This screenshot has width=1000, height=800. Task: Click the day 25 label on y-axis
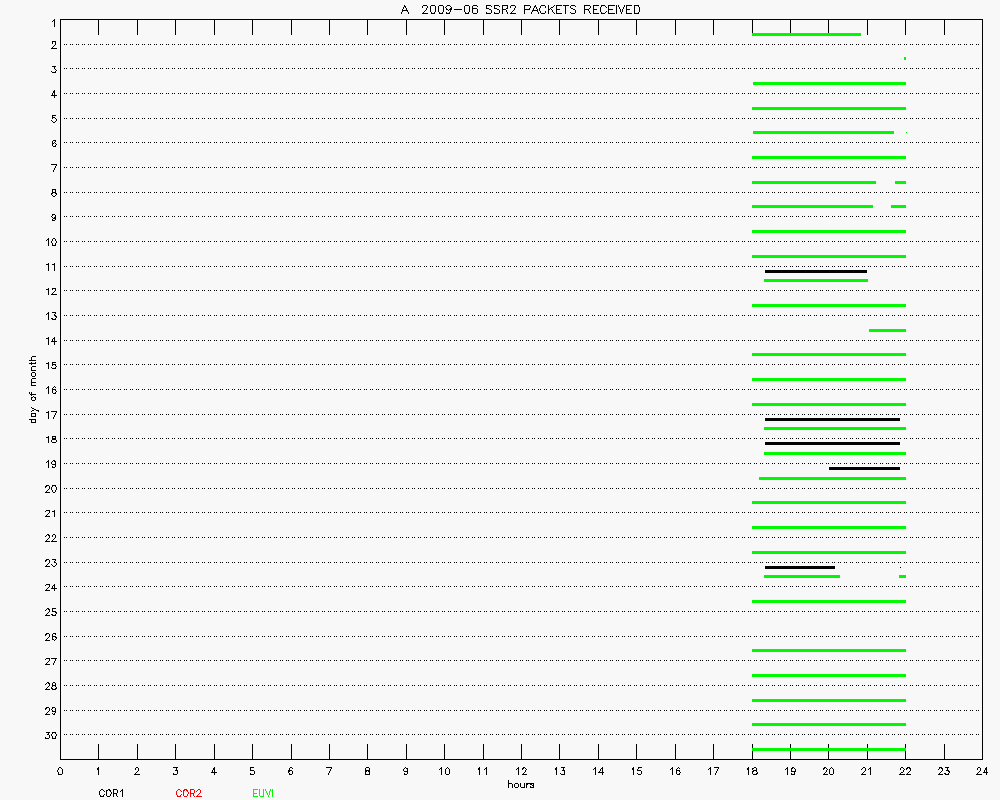point(49,612)
